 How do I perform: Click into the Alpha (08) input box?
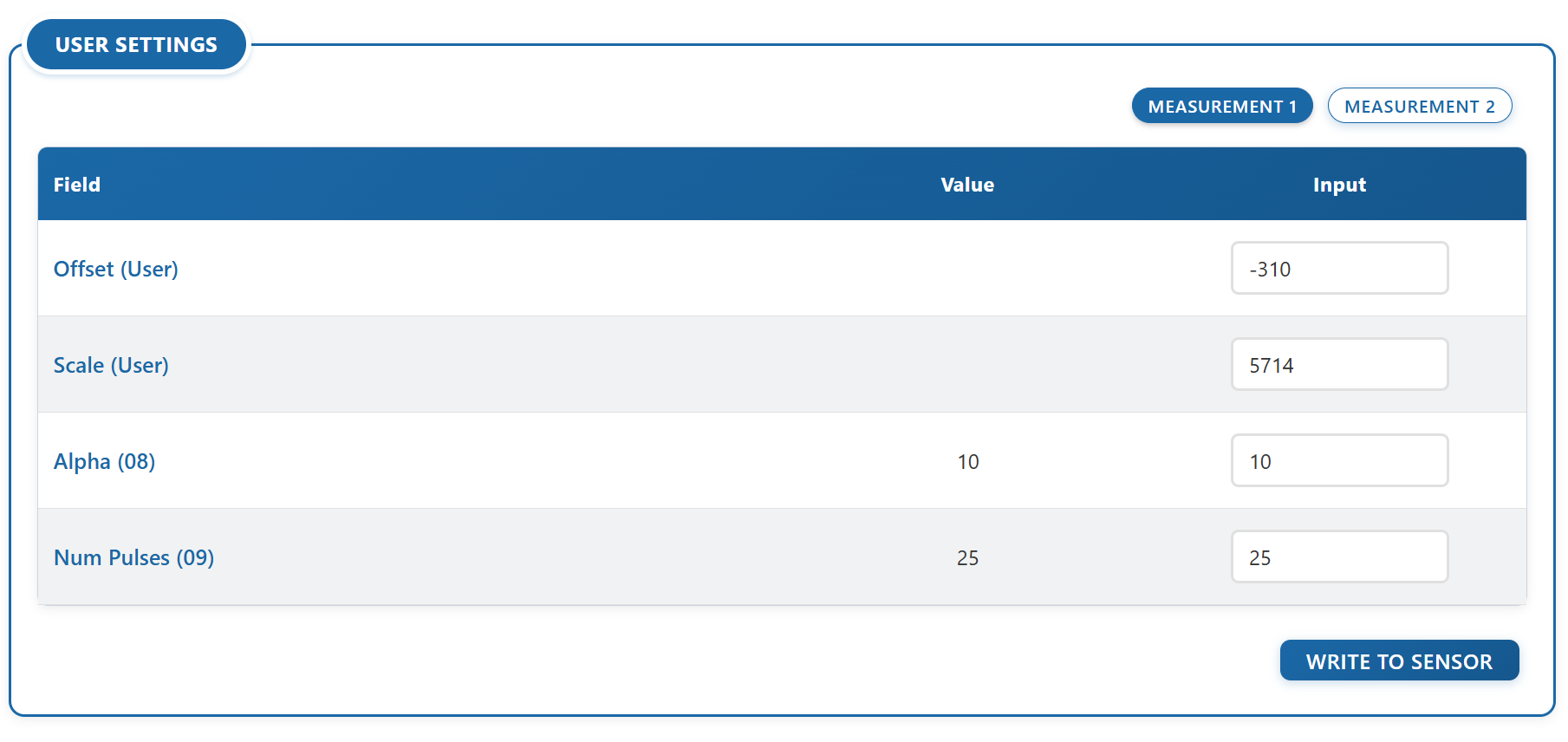click(x=1338, y=461)
